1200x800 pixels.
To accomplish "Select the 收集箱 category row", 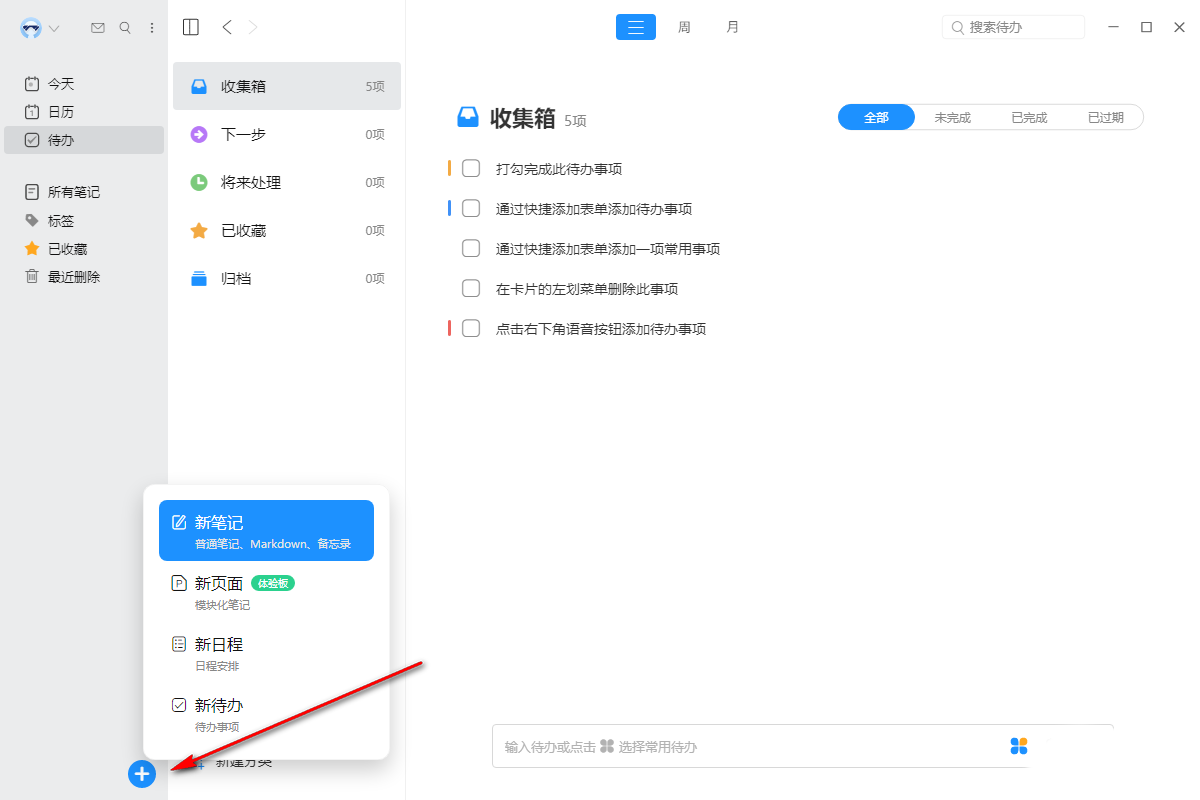I will point(287,86).
